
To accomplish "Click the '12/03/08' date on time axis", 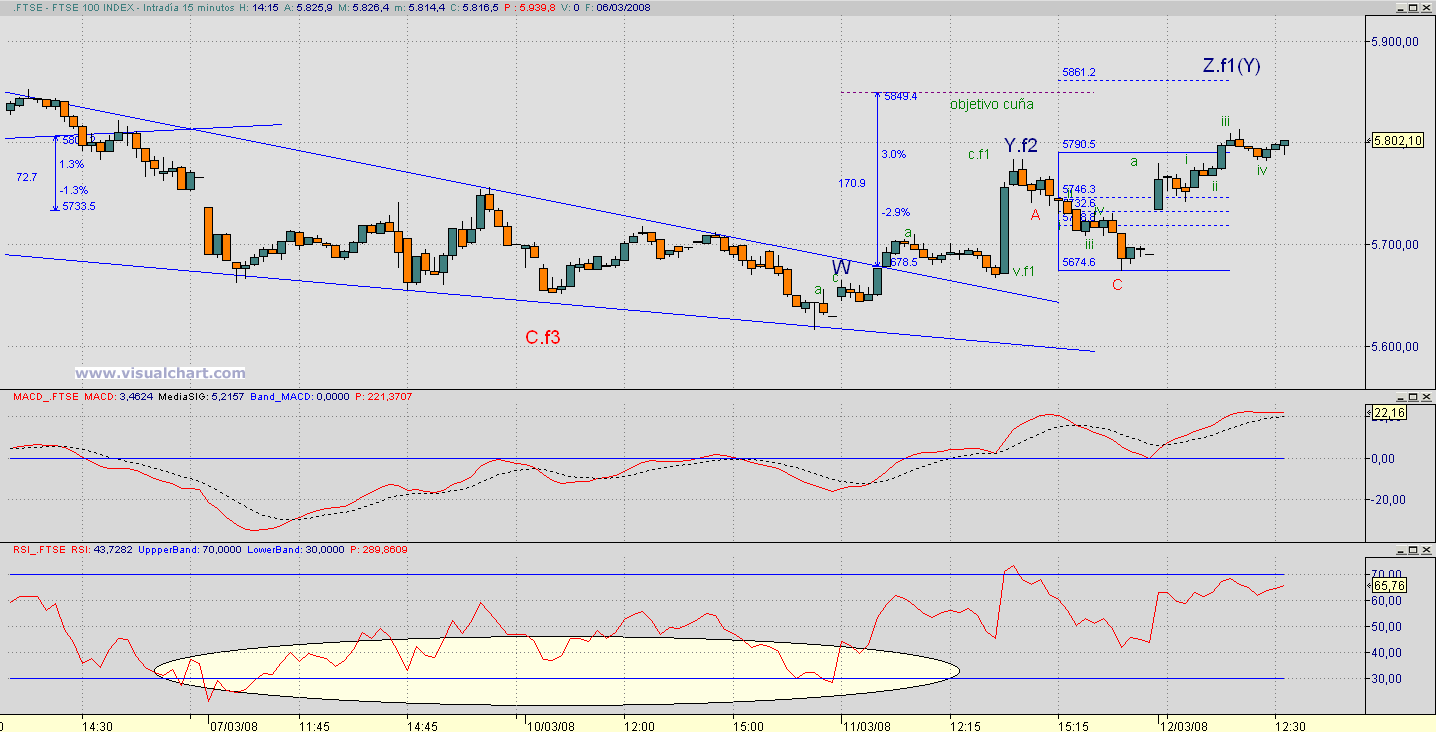I will (1182, 725).
